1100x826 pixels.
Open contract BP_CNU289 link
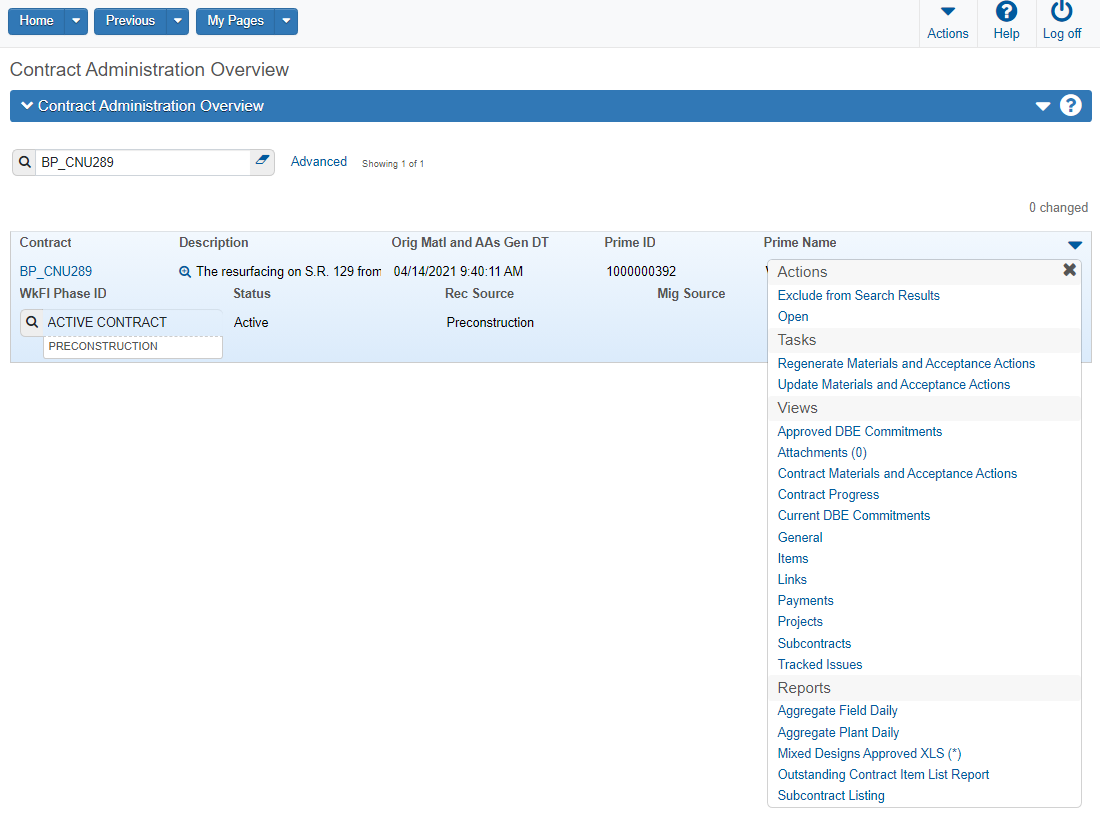(x=56, y=272)
